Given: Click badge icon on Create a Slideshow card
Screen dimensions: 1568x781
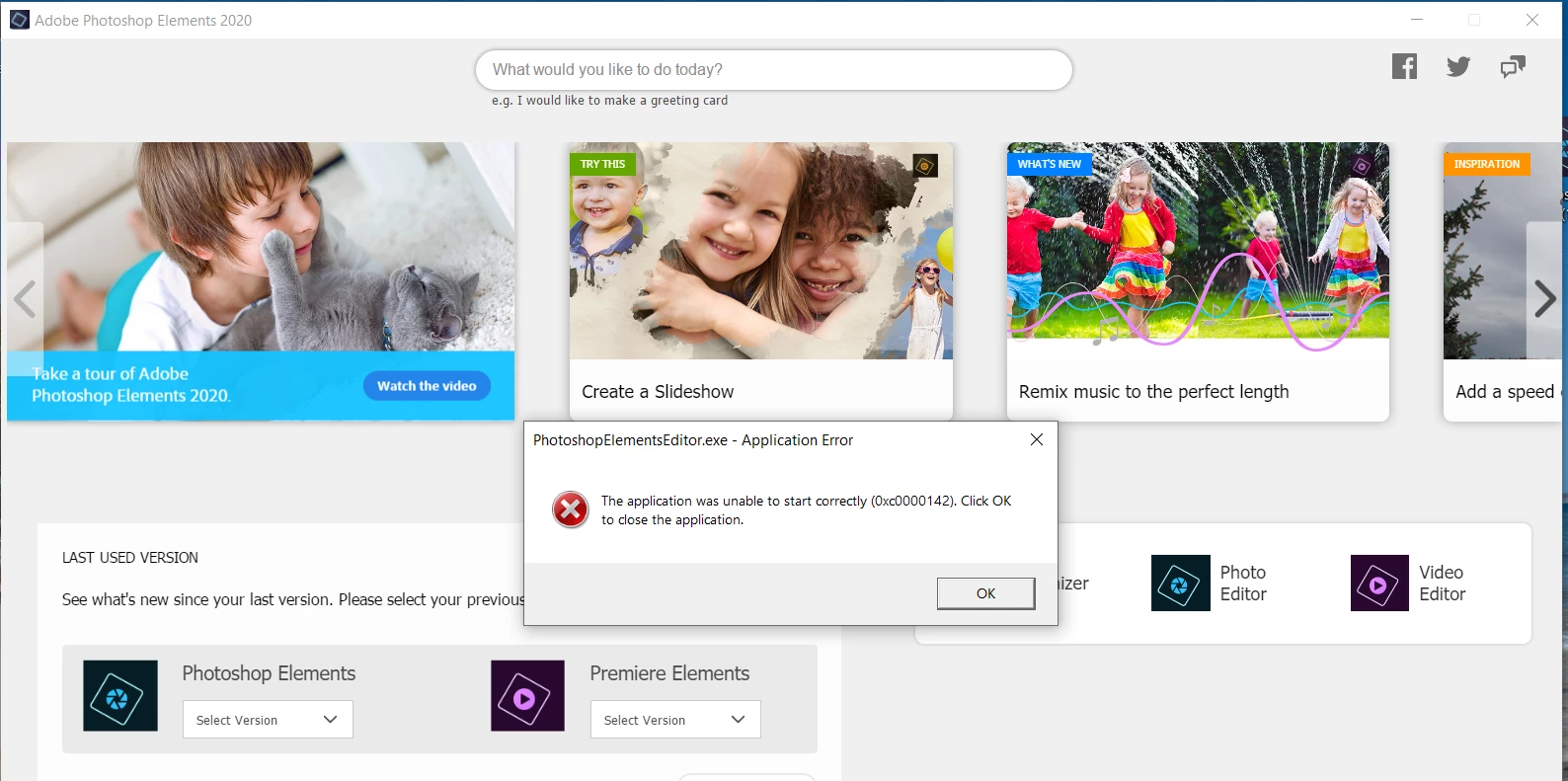Looking at the screenshot, I should click(x=924, y=166).
